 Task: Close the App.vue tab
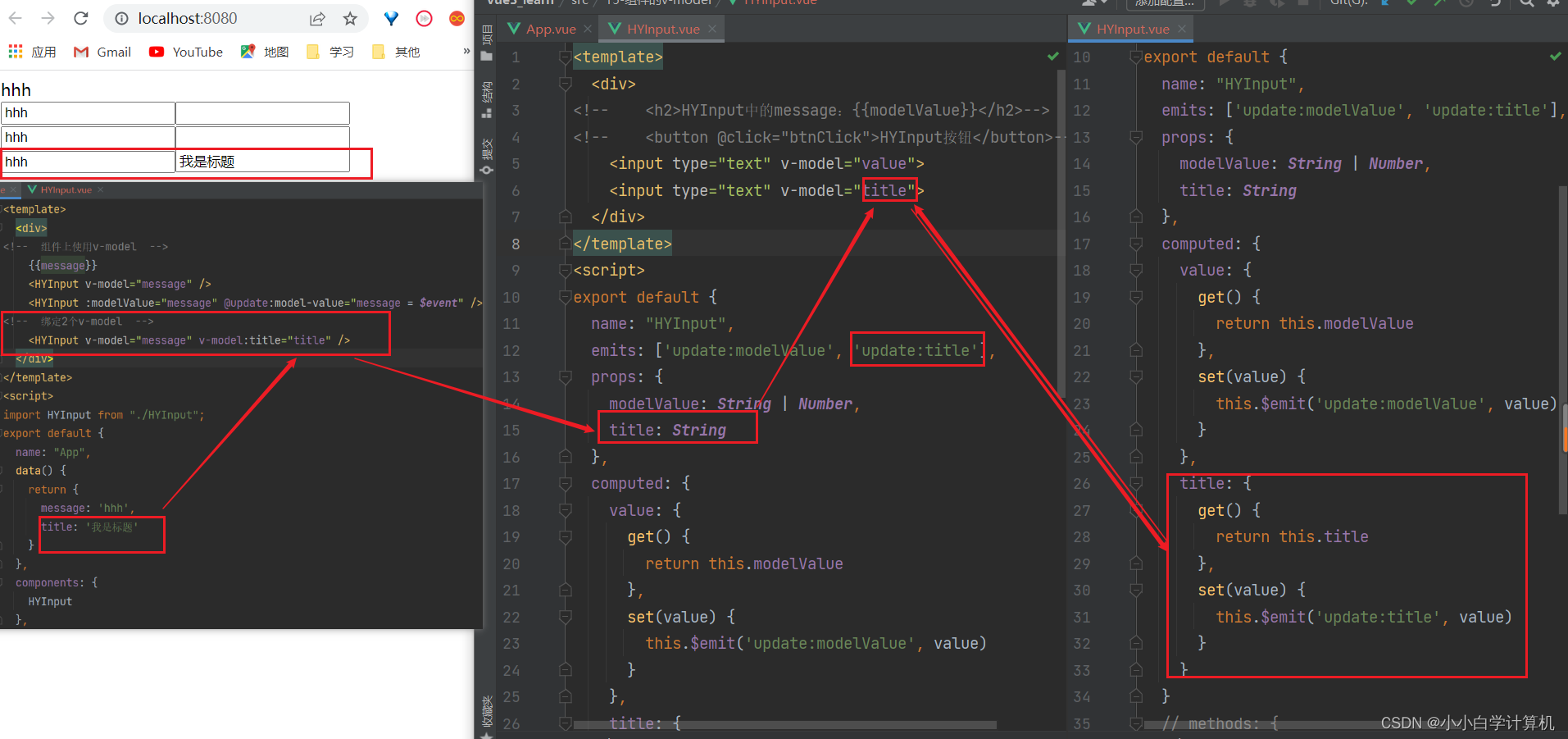coord(588,30)
